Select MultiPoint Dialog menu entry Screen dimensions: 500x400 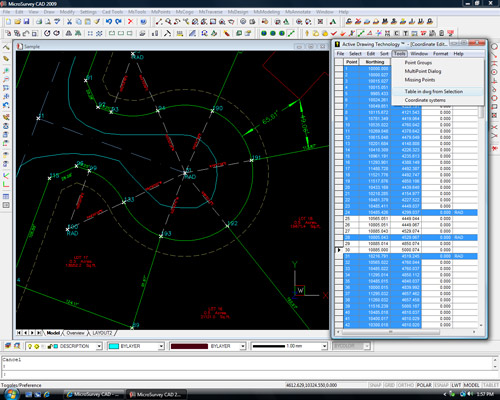point(423,71)
